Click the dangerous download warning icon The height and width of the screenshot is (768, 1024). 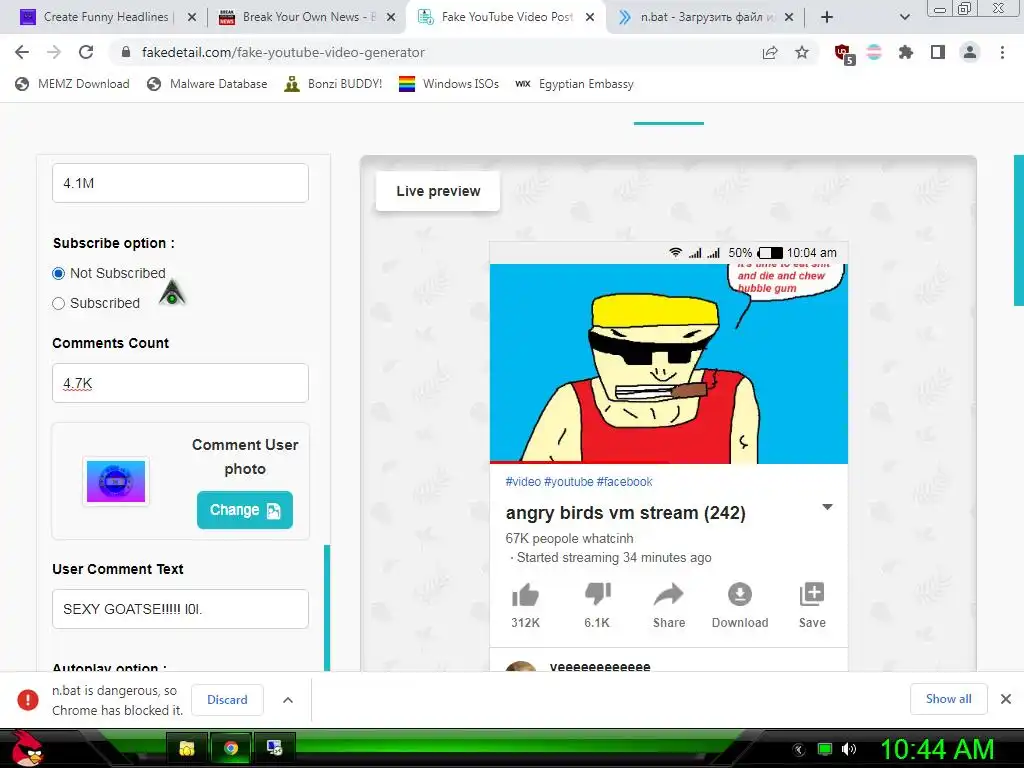(x=28, y=699)
